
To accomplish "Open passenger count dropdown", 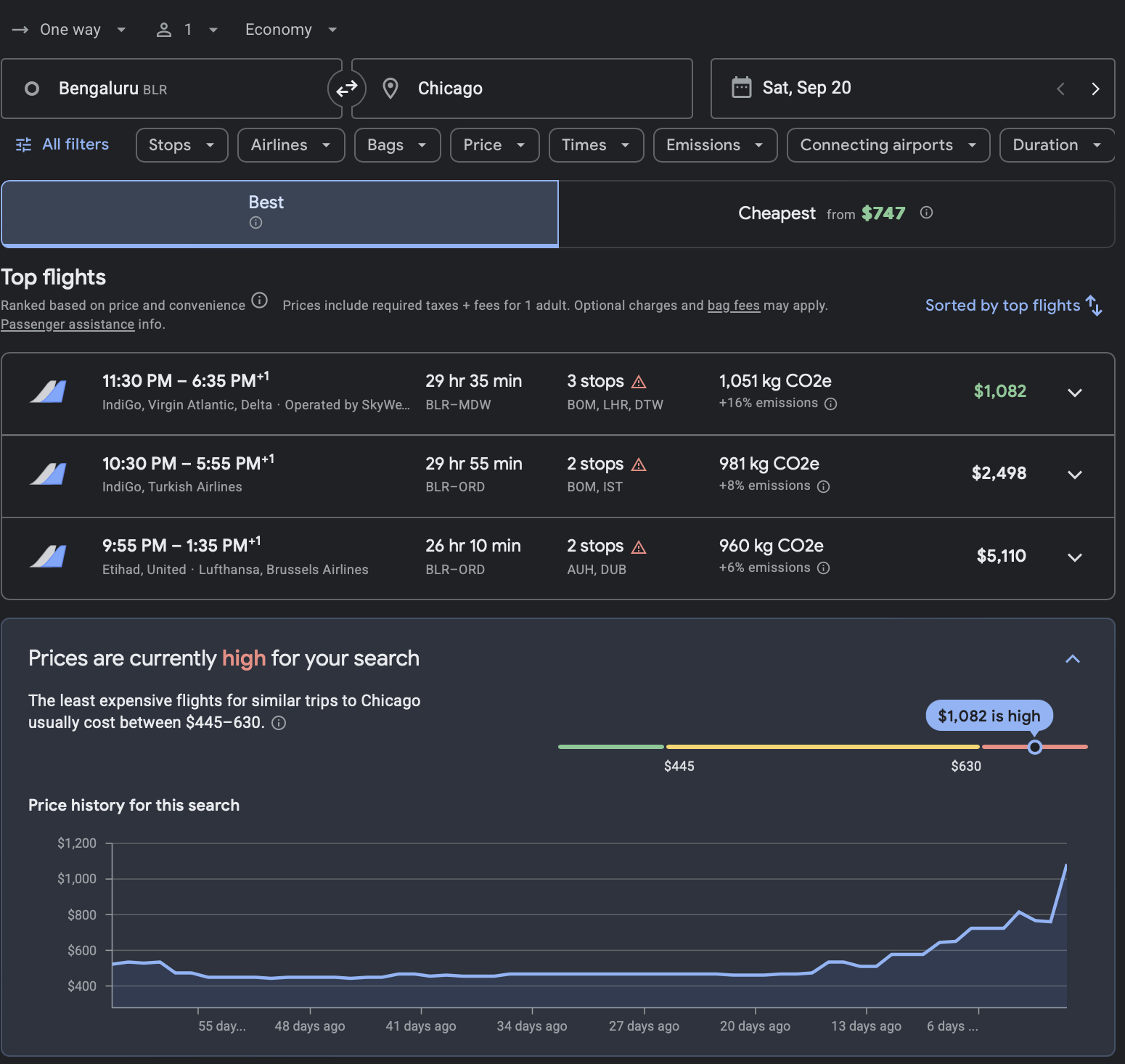I will click(x=187, y=30).
